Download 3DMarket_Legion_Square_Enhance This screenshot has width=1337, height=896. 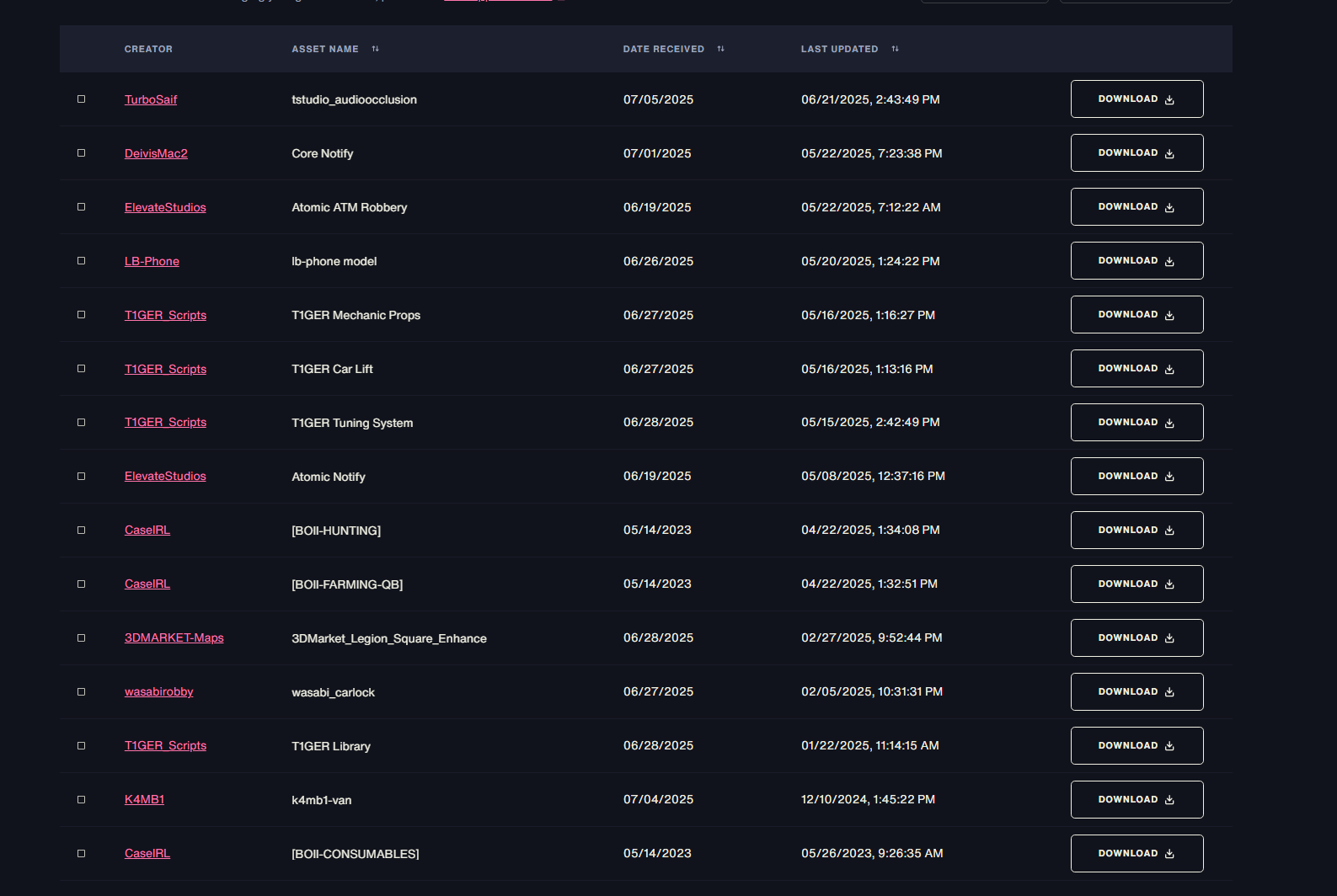click(x=1136, y=638)
